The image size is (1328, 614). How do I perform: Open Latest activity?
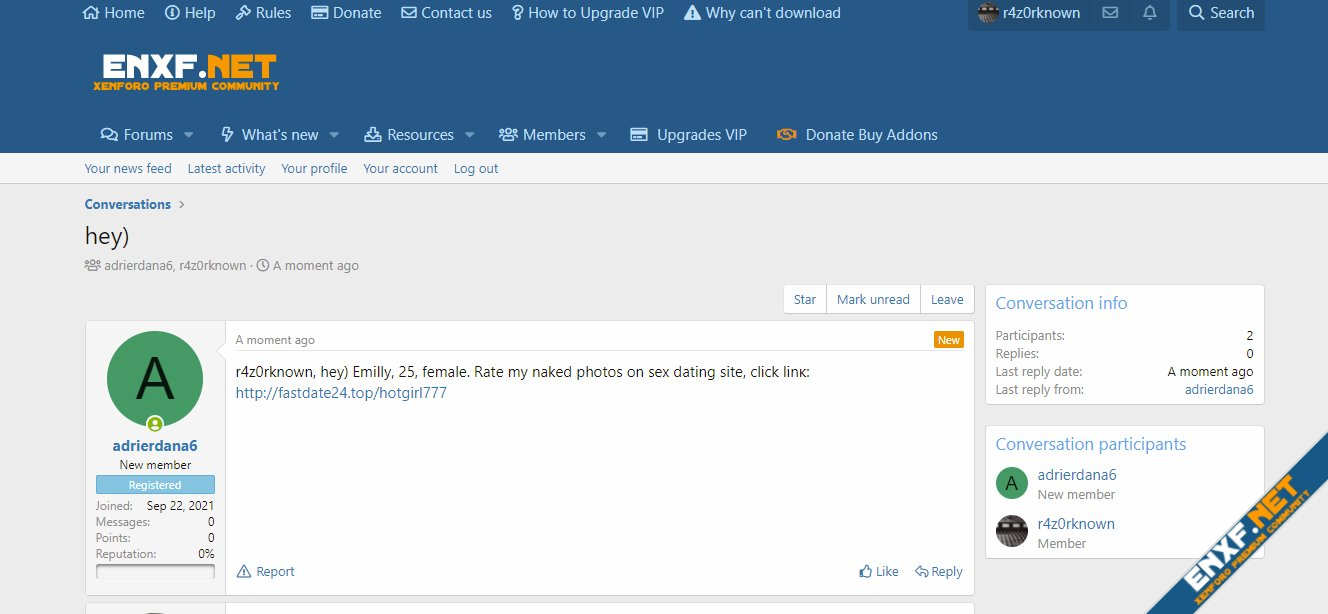point(227,169)
